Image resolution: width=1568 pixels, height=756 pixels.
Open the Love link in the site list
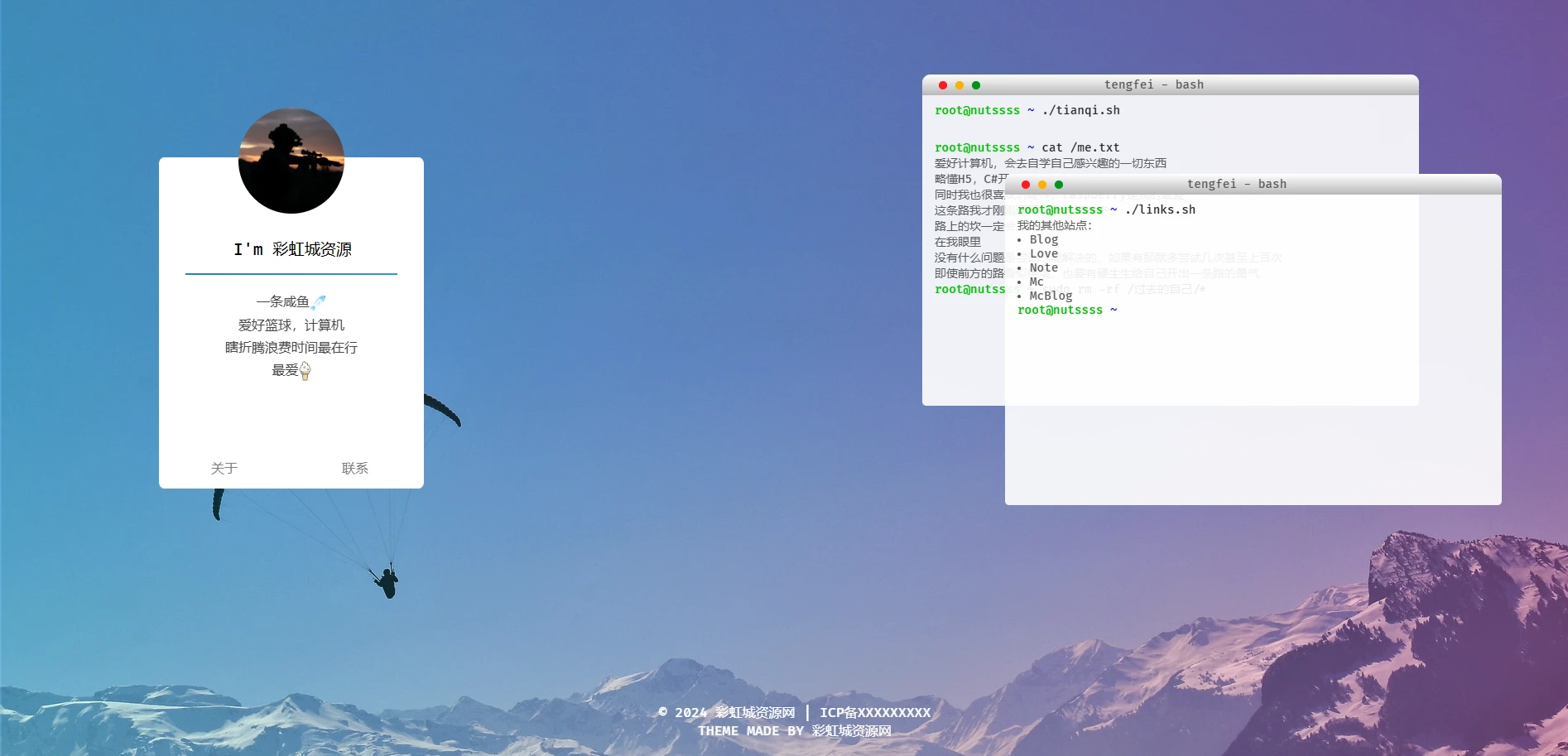coord(1043,253)
